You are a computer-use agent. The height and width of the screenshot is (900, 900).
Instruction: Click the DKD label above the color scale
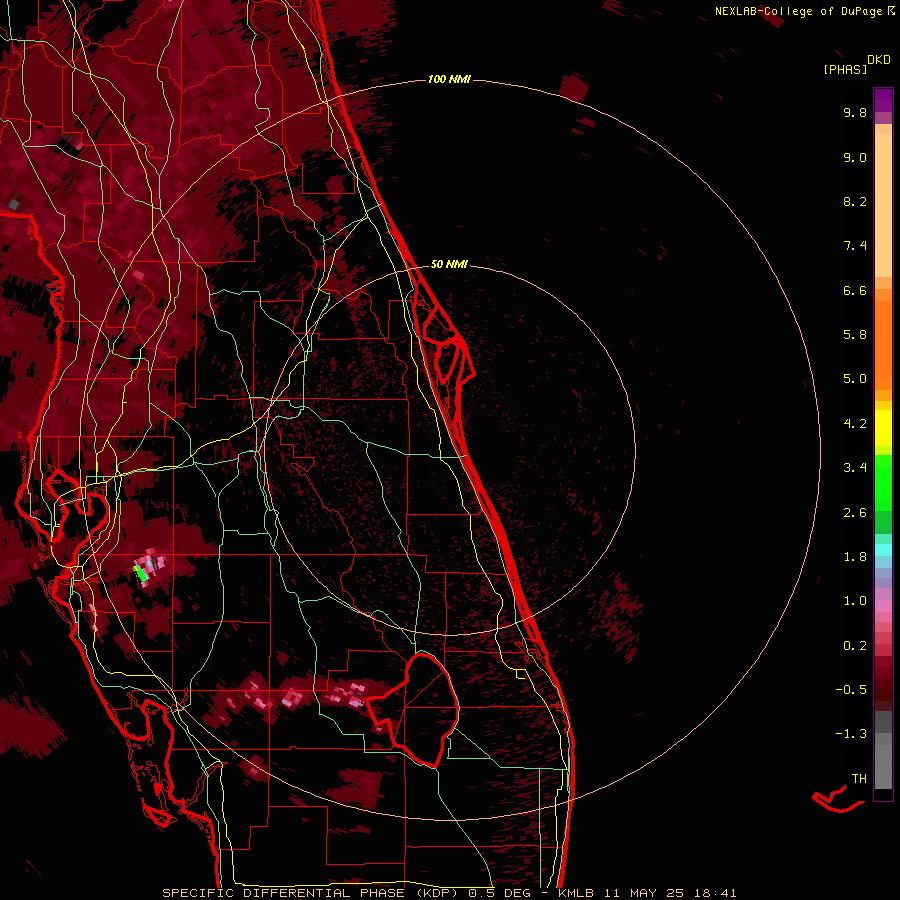[879, 60]
